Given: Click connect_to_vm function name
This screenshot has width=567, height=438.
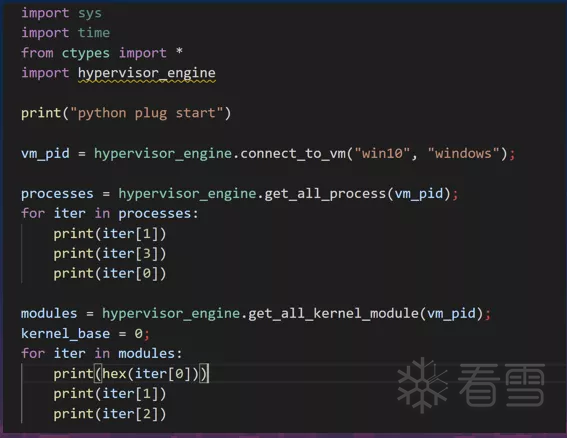Looking at the screenshot, I should tap(293, 154).
